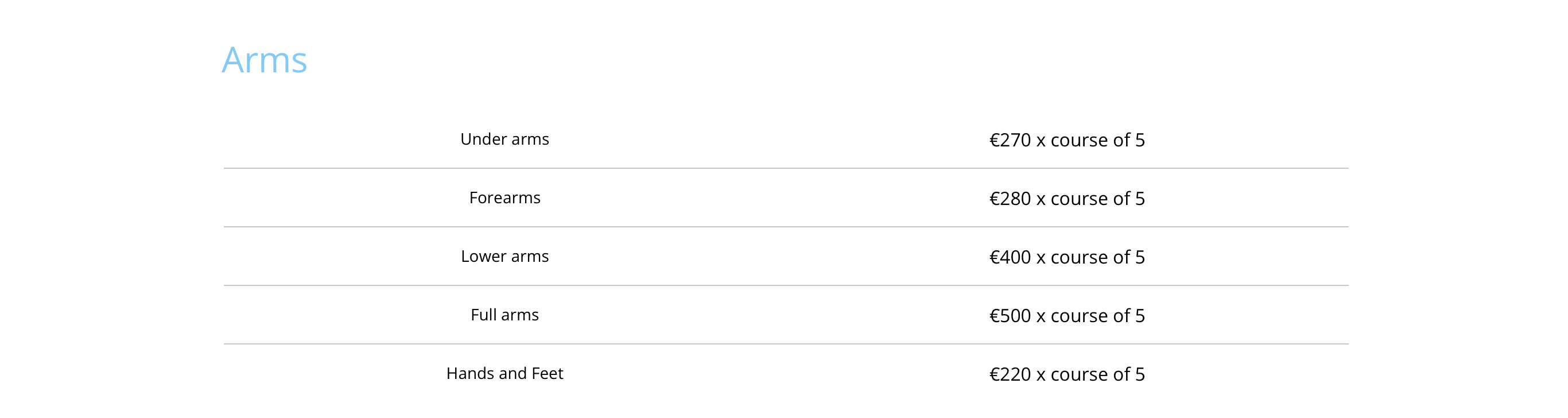Click the €270 x course of 5 price

(1067, 140)
